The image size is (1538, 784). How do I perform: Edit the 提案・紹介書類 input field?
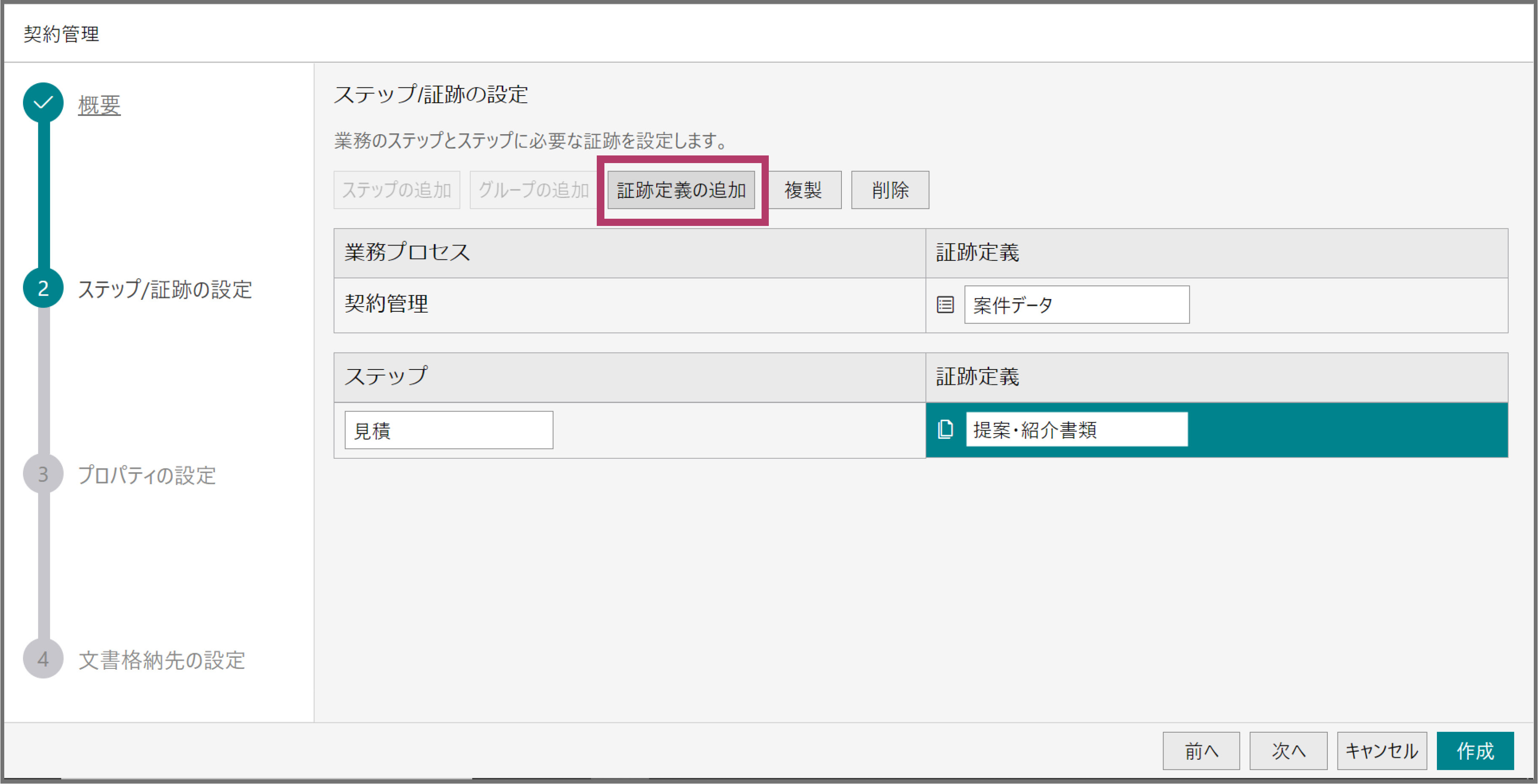(1076, 429)
